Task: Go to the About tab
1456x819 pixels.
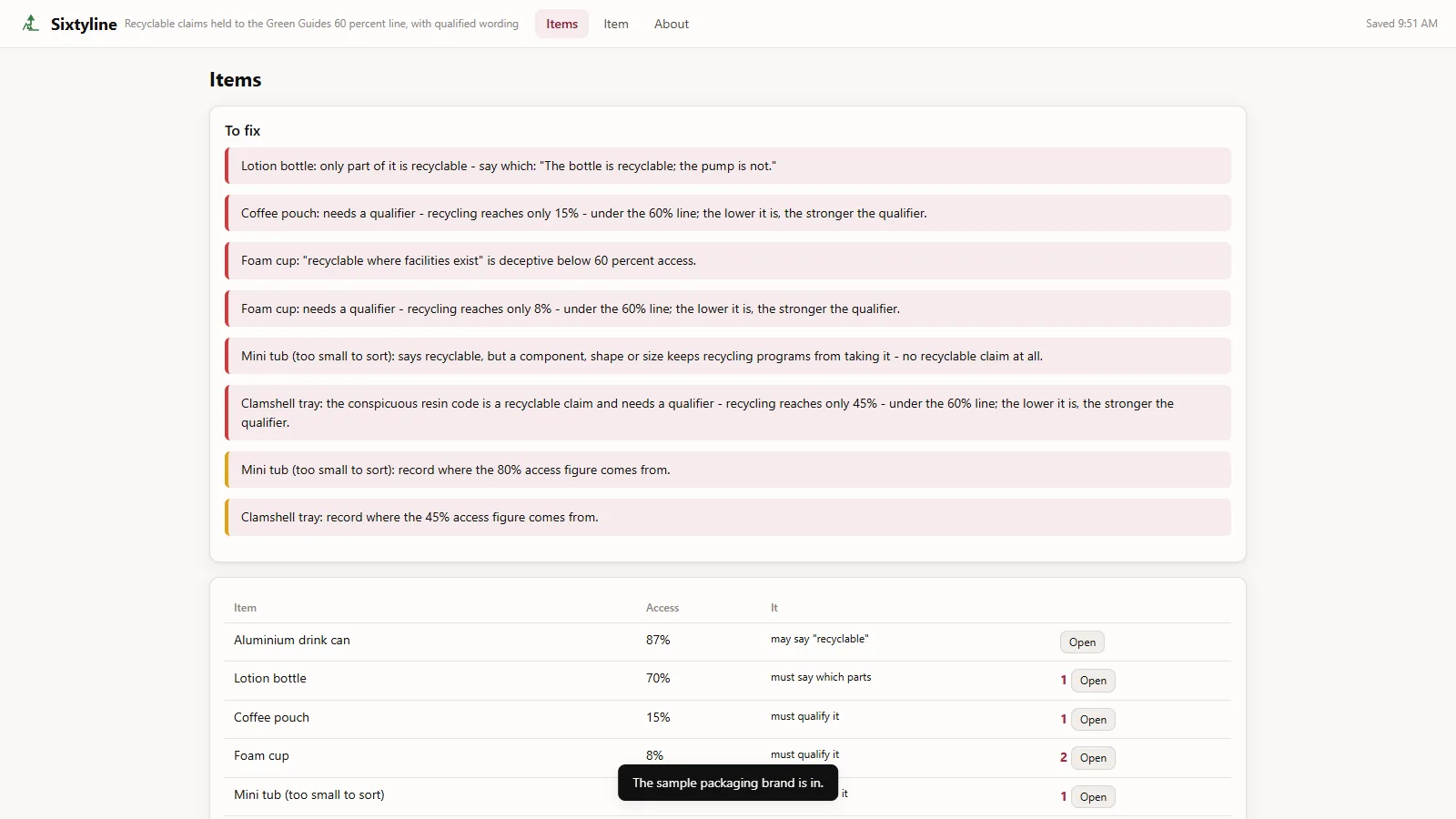Action: pyautogui.click(x=672, y=24)
